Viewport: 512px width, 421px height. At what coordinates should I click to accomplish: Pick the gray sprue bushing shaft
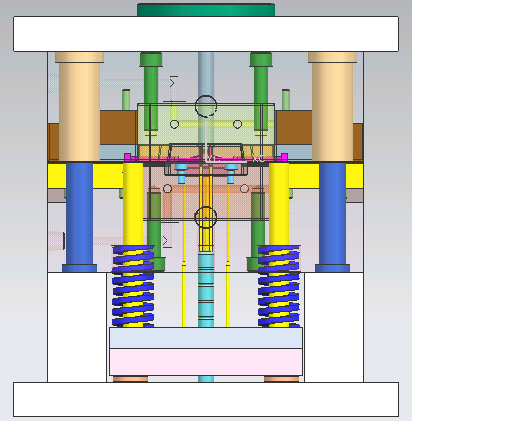pyautogui.click(x=206, y=74)
